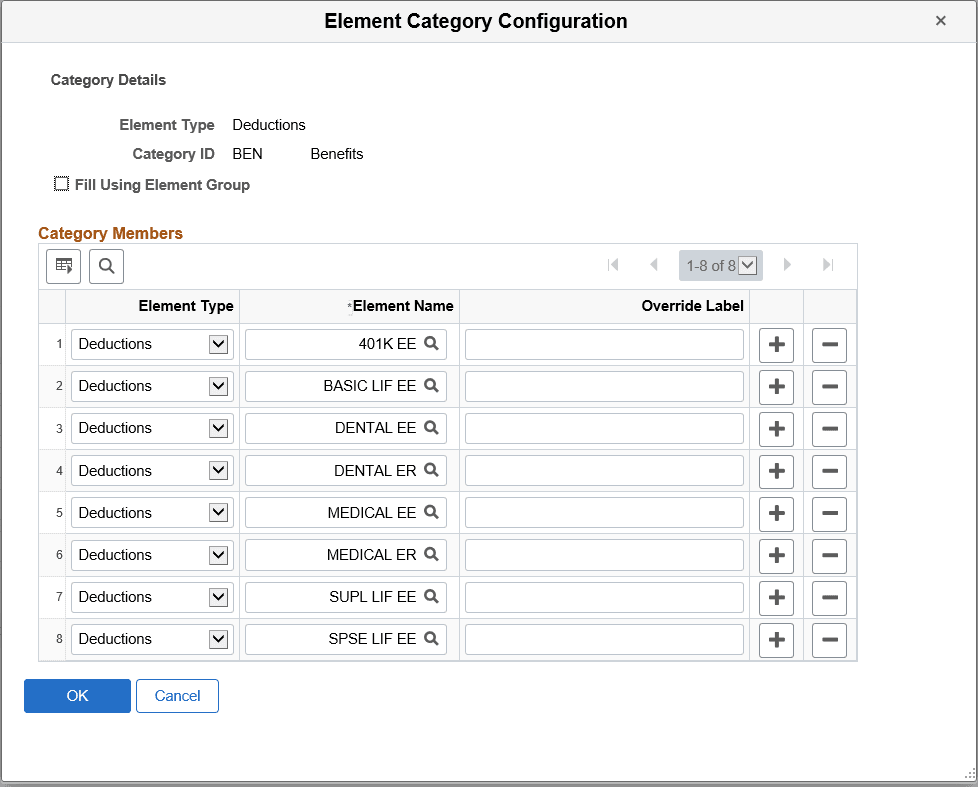Open lookup beside SPSE LIF EE
Image resolution: width=978 pixels, height=787 pixels.
[x=432, y=639]
